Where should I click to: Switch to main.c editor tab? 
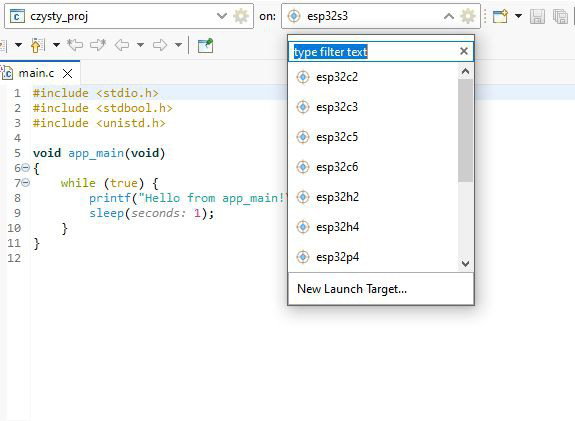coord(37,73)
